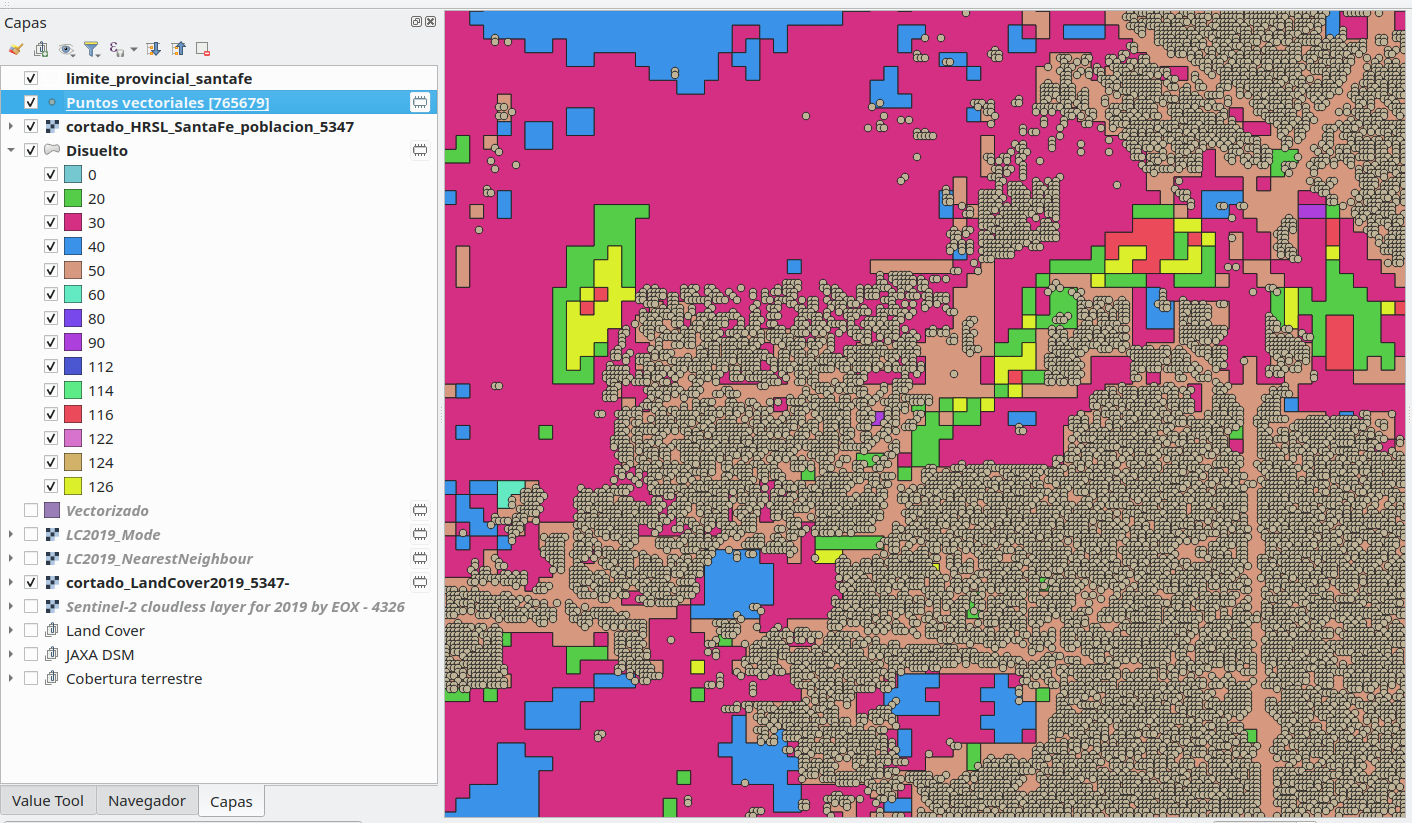Click the point symbol icon of Puntos vectoriales
1412x823 pixels.
52,102
